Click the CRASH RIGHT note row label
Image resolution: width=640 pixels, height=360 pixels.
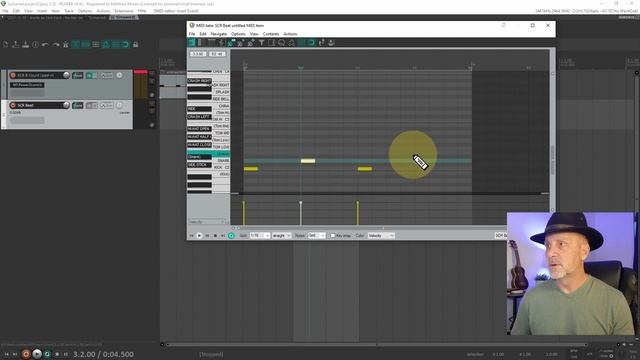coord(199,81)
